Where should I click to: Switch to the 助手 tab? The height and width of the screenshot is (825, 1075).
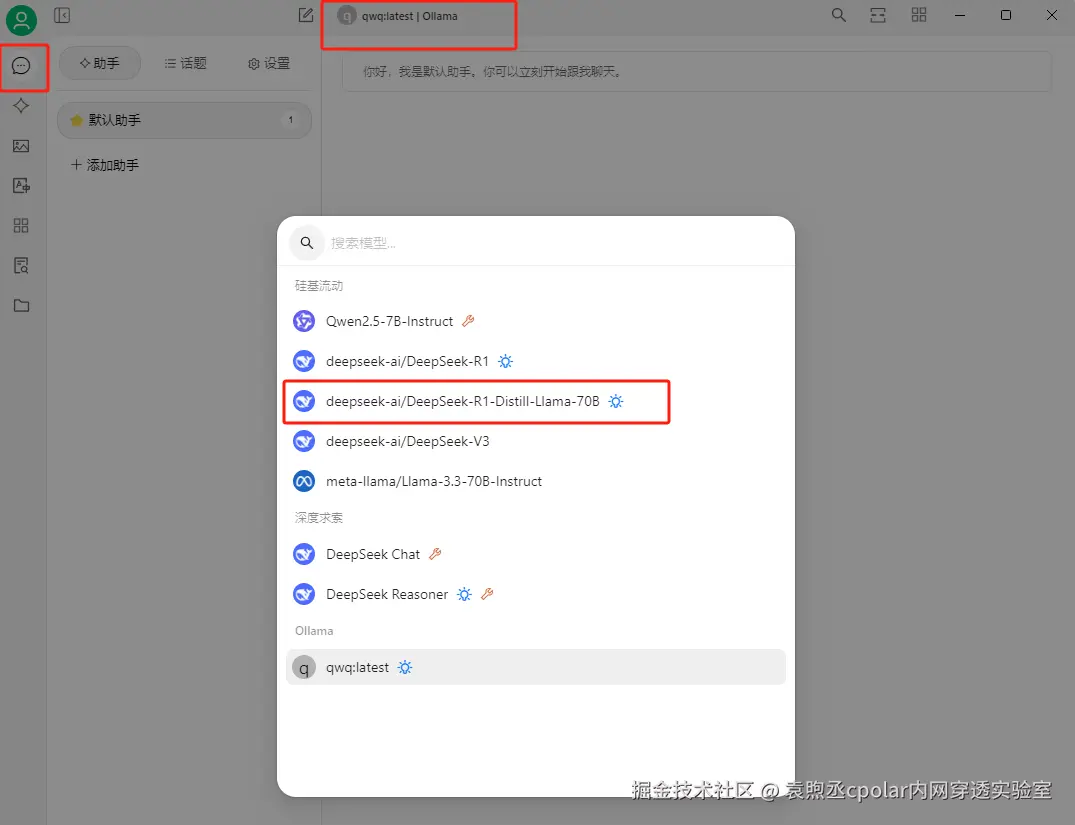tap(99, 63)
